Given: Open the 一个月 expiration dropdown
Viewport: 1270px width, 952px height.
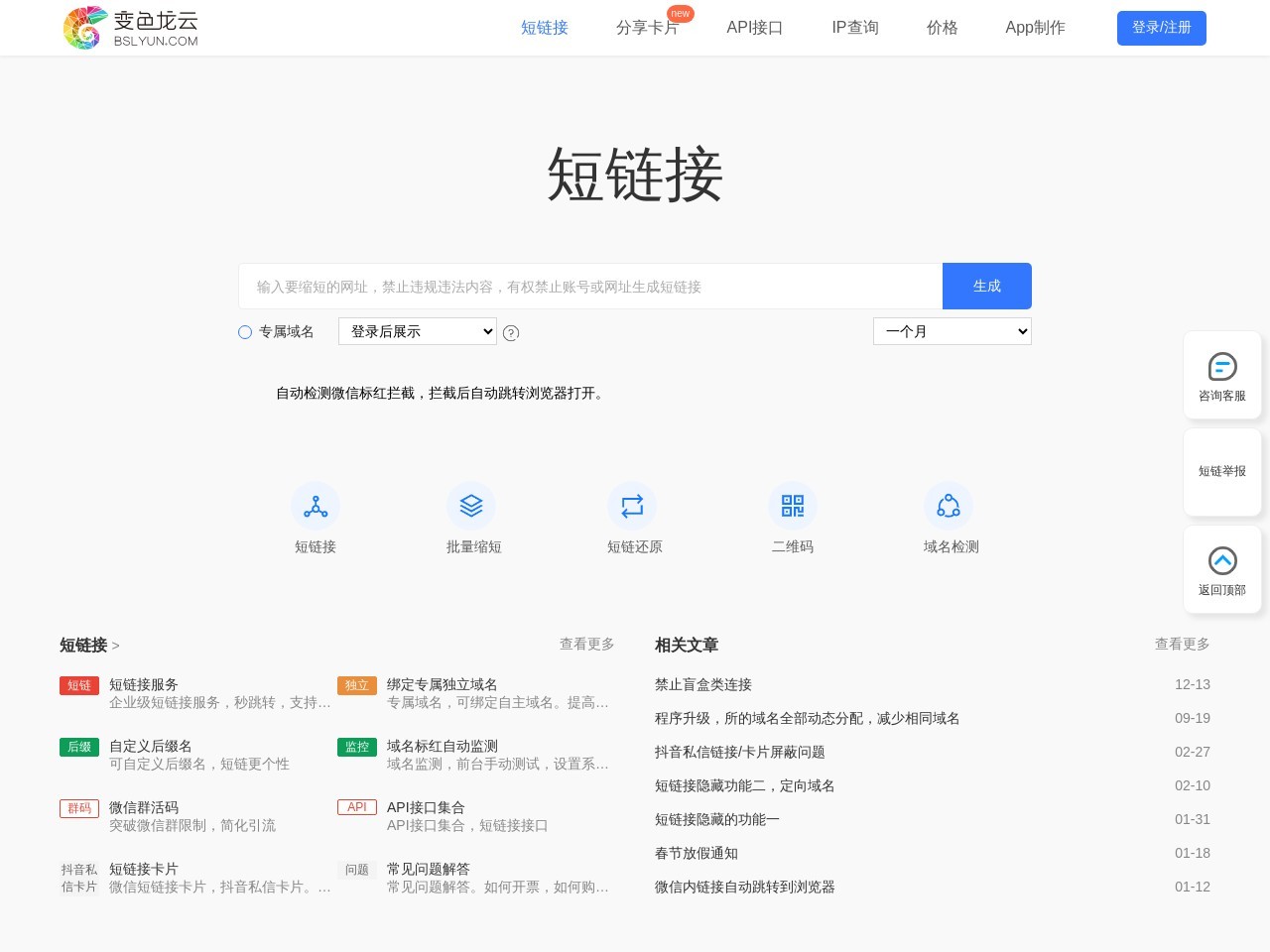Looking at the screenshot, I should click(x=952, y=331).
